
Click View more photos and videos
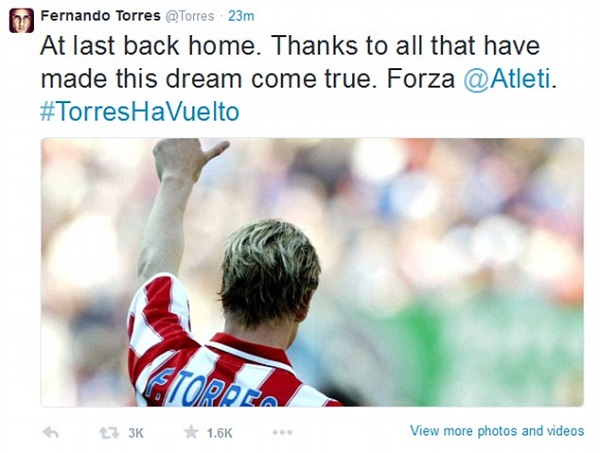tap(497, 431)
